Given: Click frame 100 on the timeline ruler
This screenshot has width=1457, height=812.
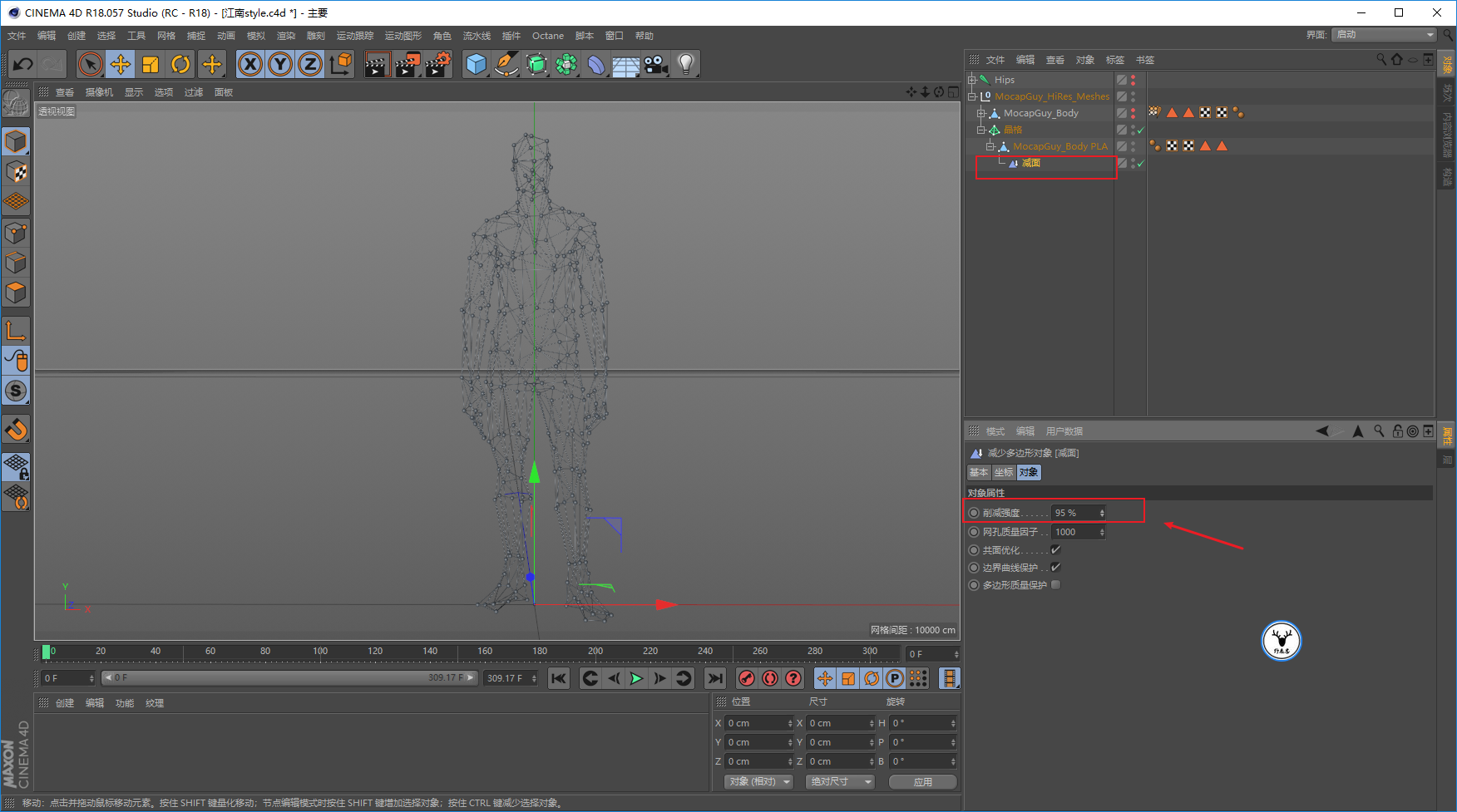Looking at the screenshot, I should click(x=320, y=652).
